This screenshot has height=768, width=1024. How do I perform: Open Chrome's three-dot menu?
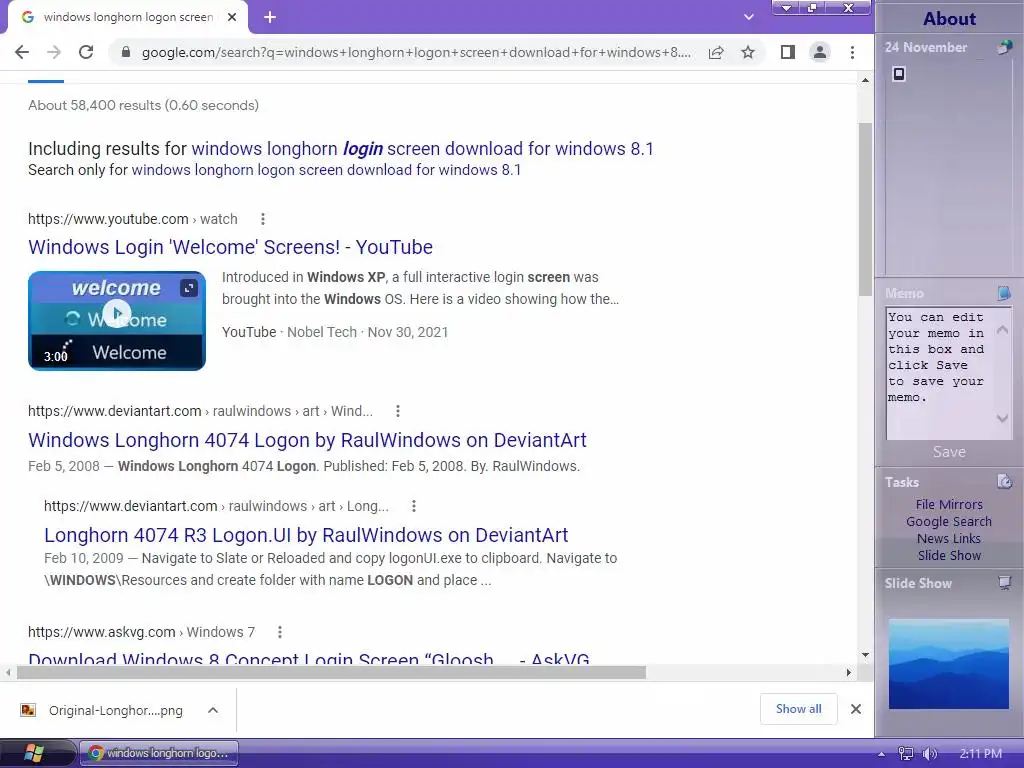852,52
